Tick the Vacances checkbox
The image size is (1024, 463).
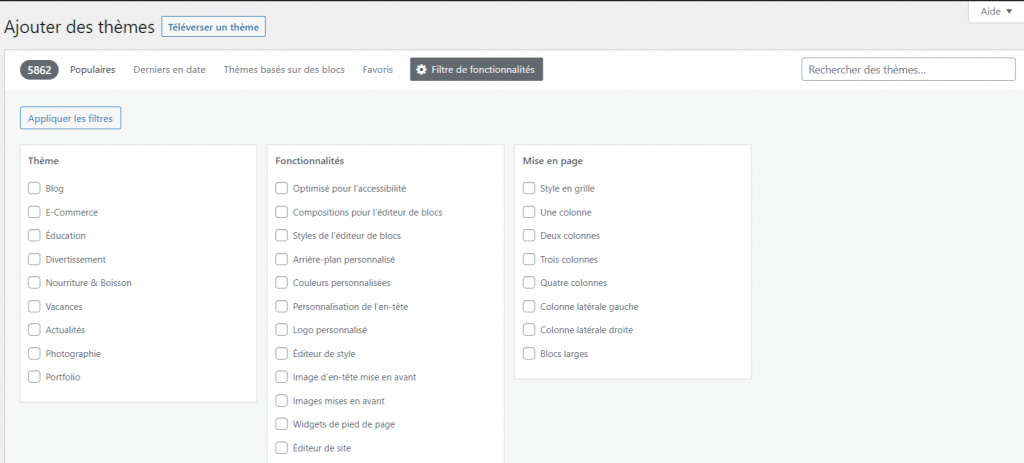(x=34, y=306)
